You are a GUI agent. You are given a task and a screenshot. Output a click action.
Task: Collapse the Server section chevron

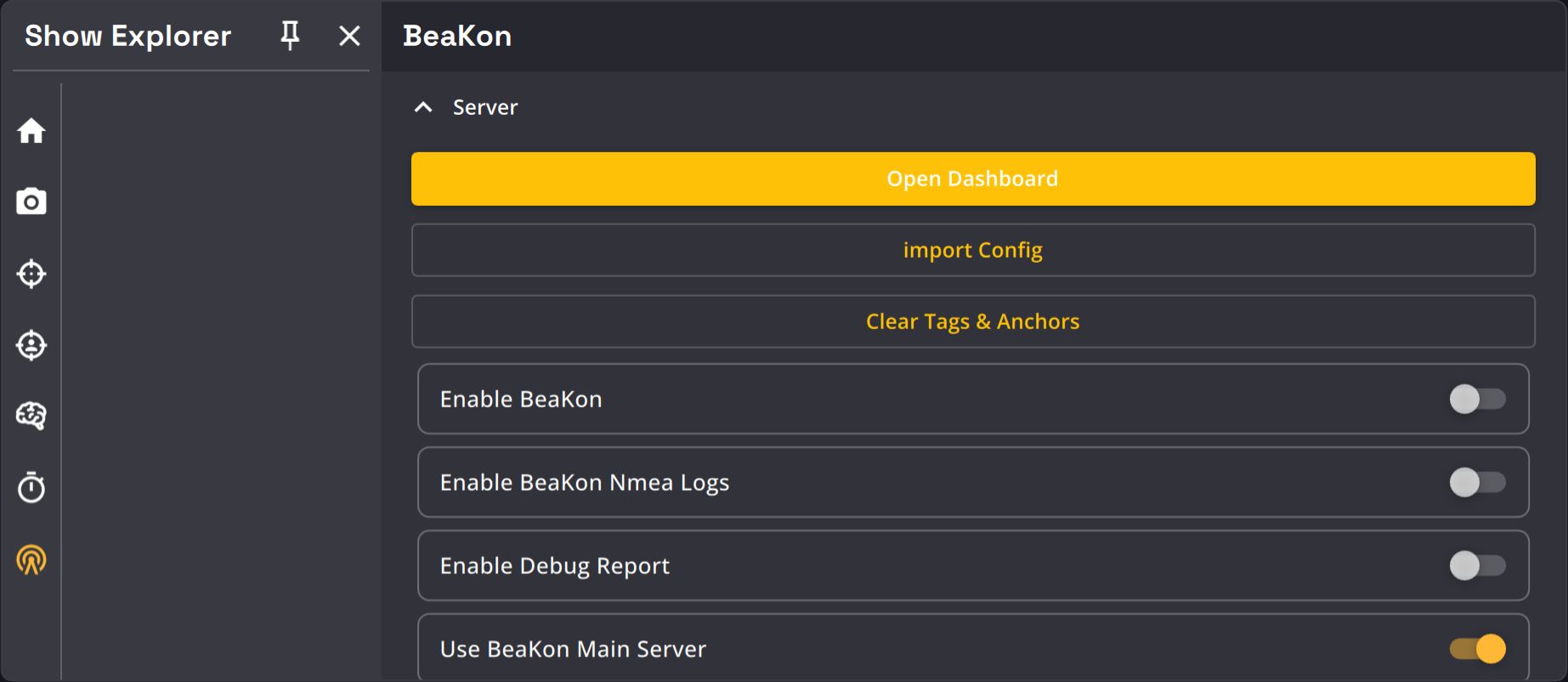pos(423,107)
